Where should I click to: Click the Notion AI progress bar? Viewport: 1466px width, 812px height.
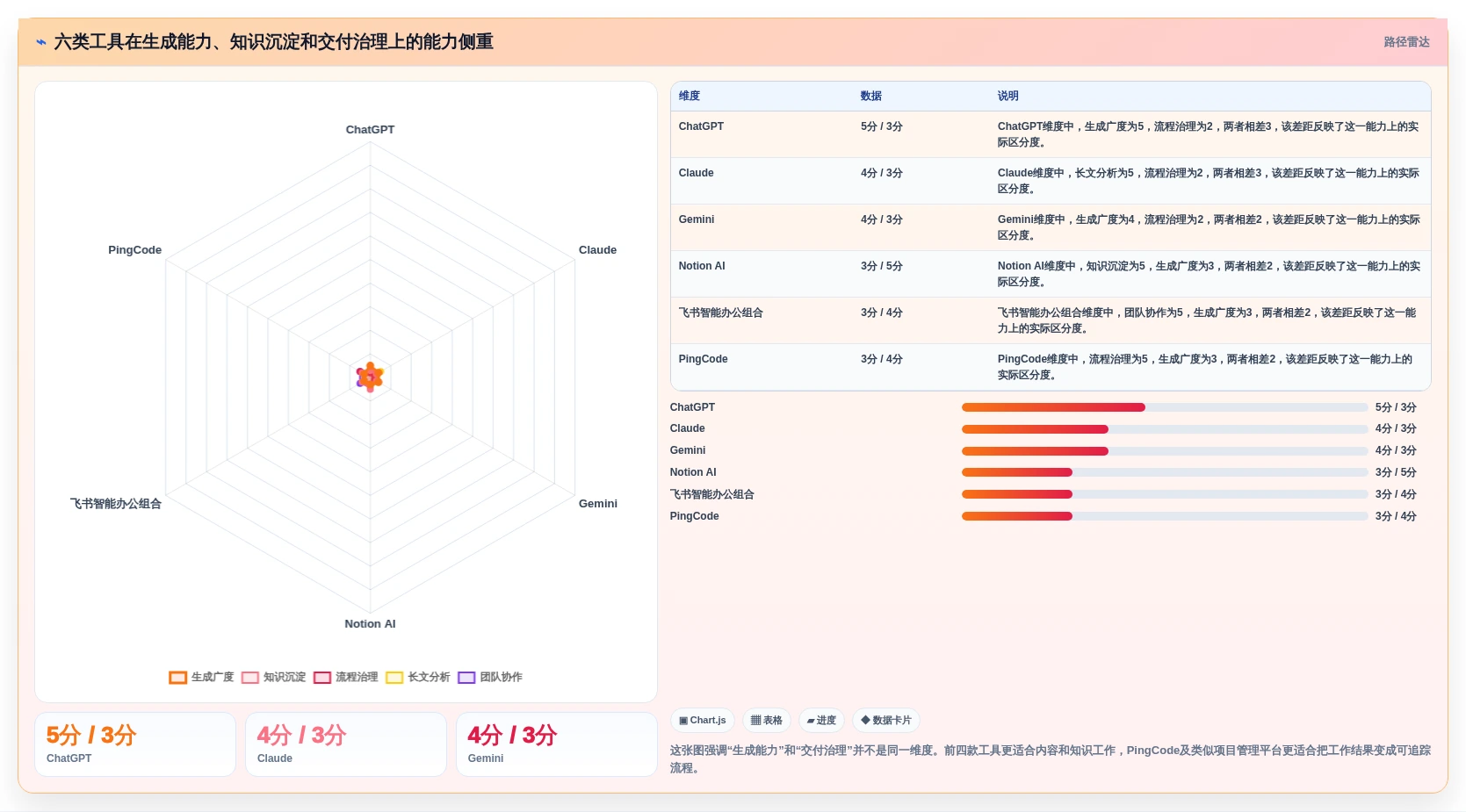[x=1165, y=472]
